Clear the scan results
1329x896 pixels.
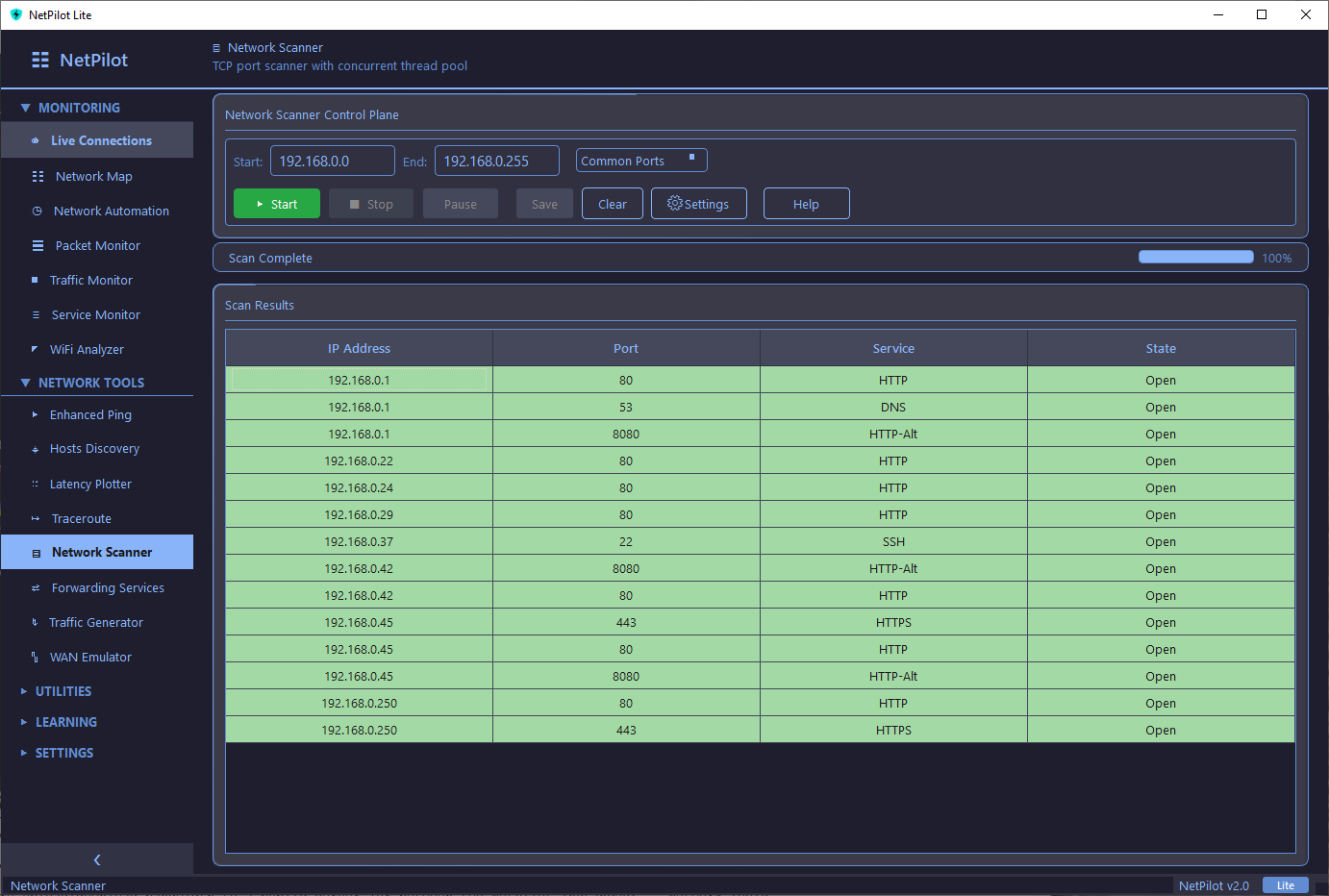(x=612, y=203)
